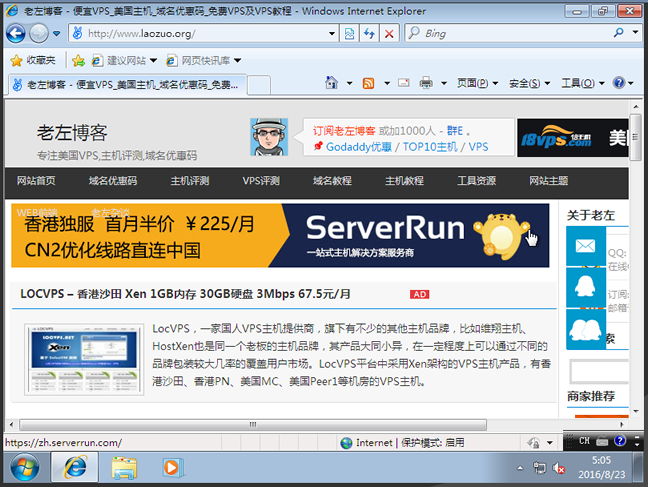Open 页面(P) menu
This screenshot has width=648, height=487.
(x=477, y=83)
